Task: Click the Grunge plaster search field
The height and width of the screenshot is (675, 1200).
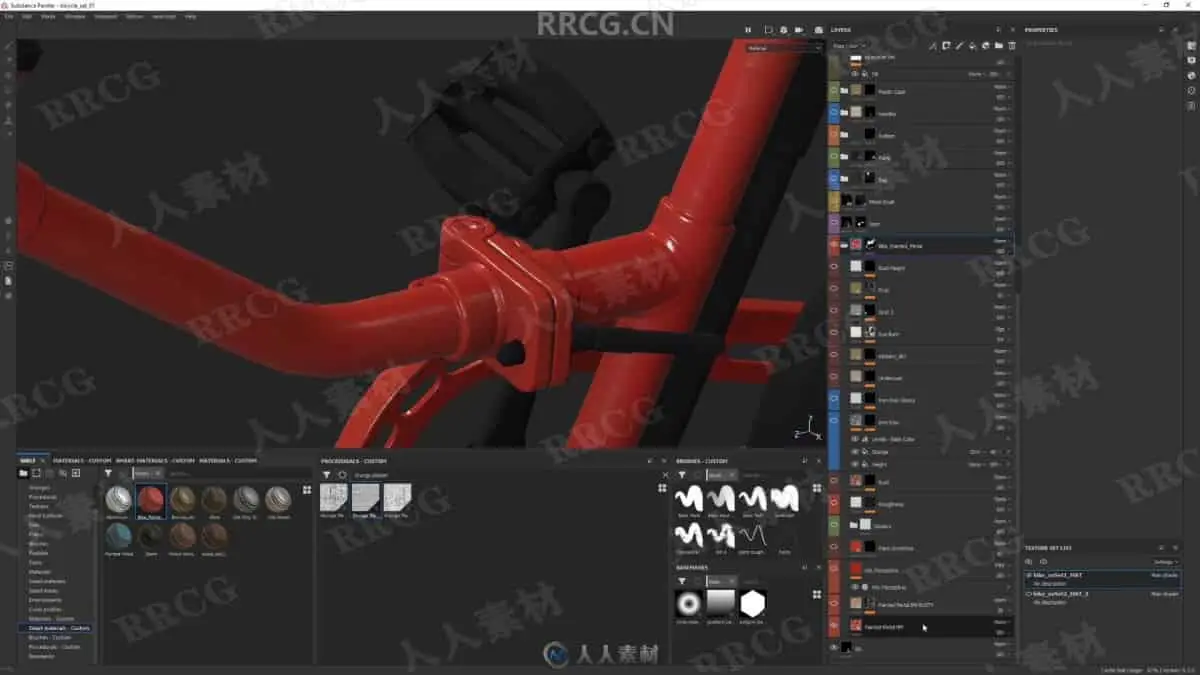Action: 500,475
